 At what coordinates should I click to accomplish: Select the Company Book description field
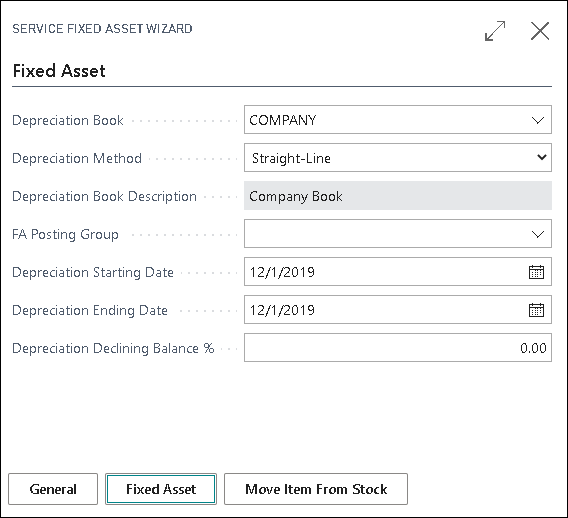(x=398, y=196)
